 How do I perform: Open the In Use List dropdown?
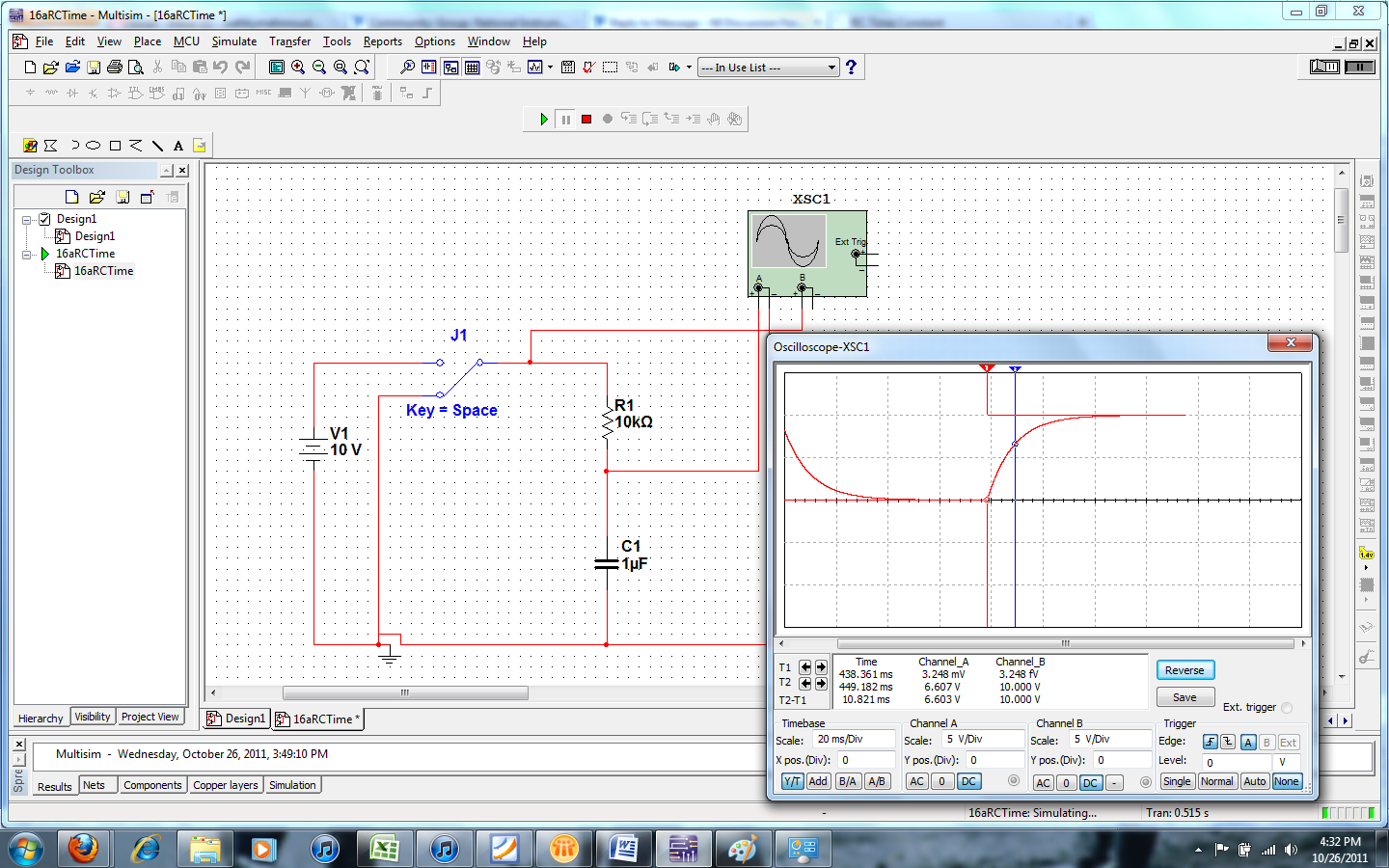(831, 68)
